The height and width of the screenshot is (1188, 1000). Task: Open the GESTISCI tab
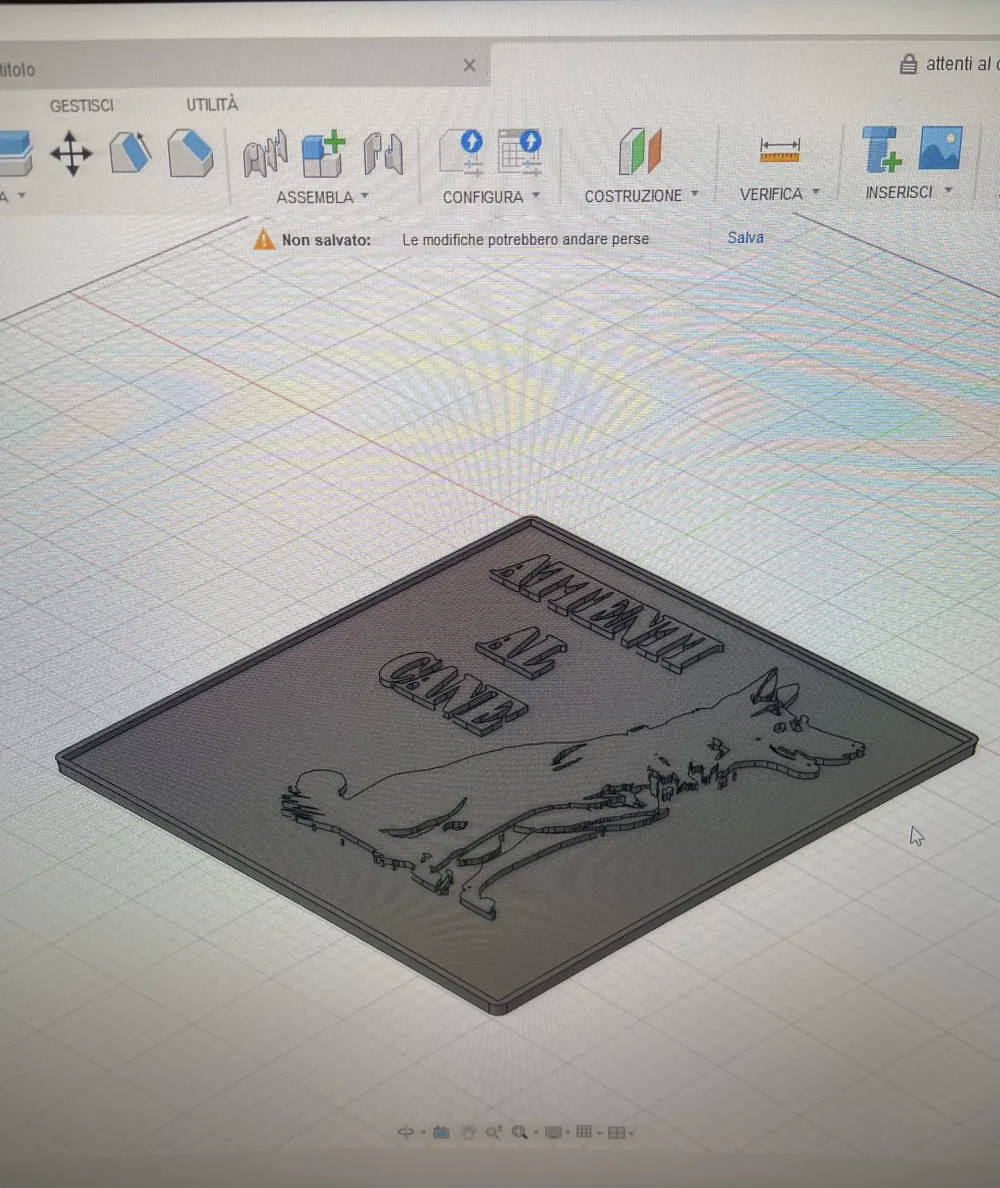82,106
